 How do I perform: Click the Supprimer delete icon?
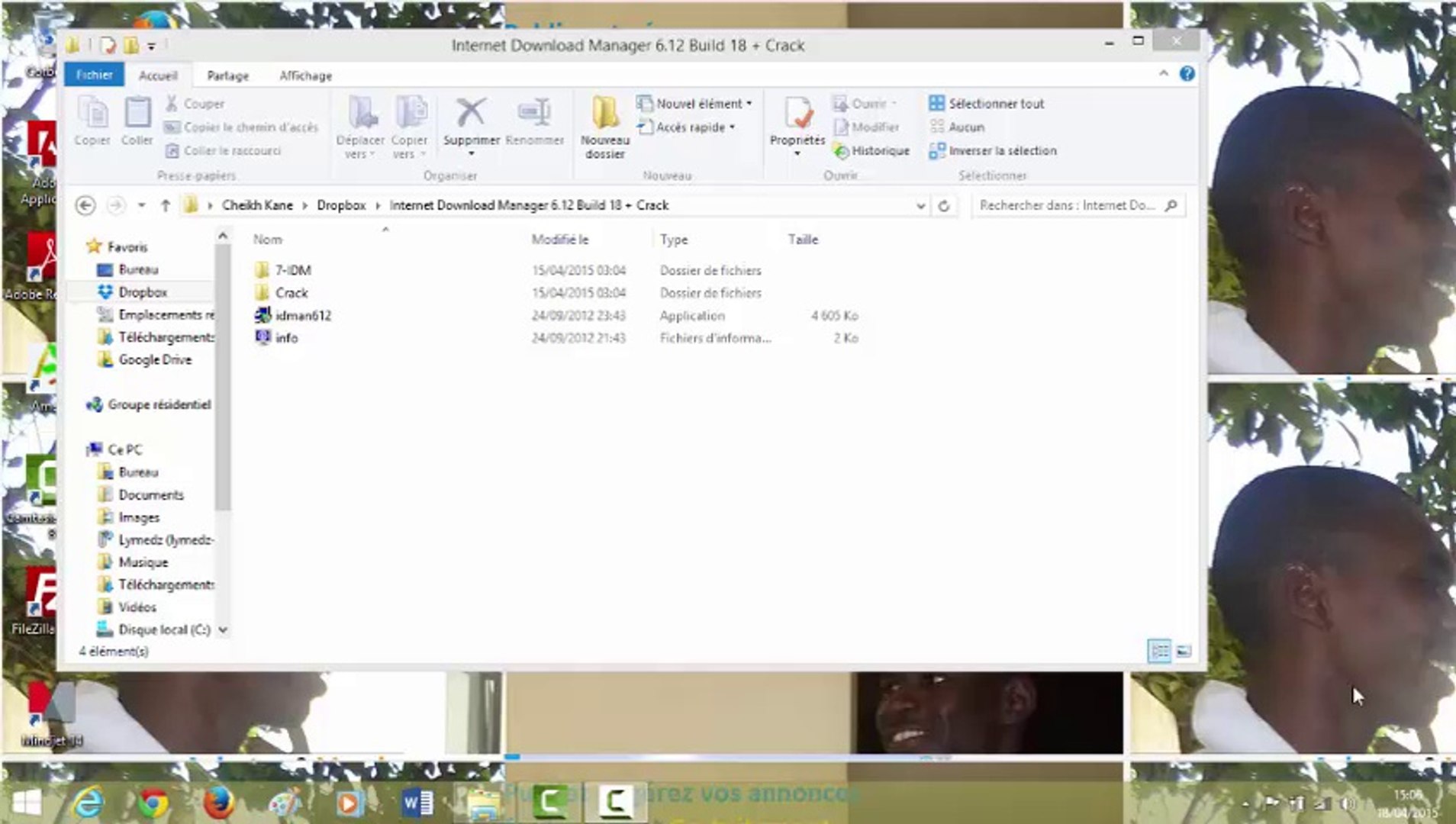point(471,112)
